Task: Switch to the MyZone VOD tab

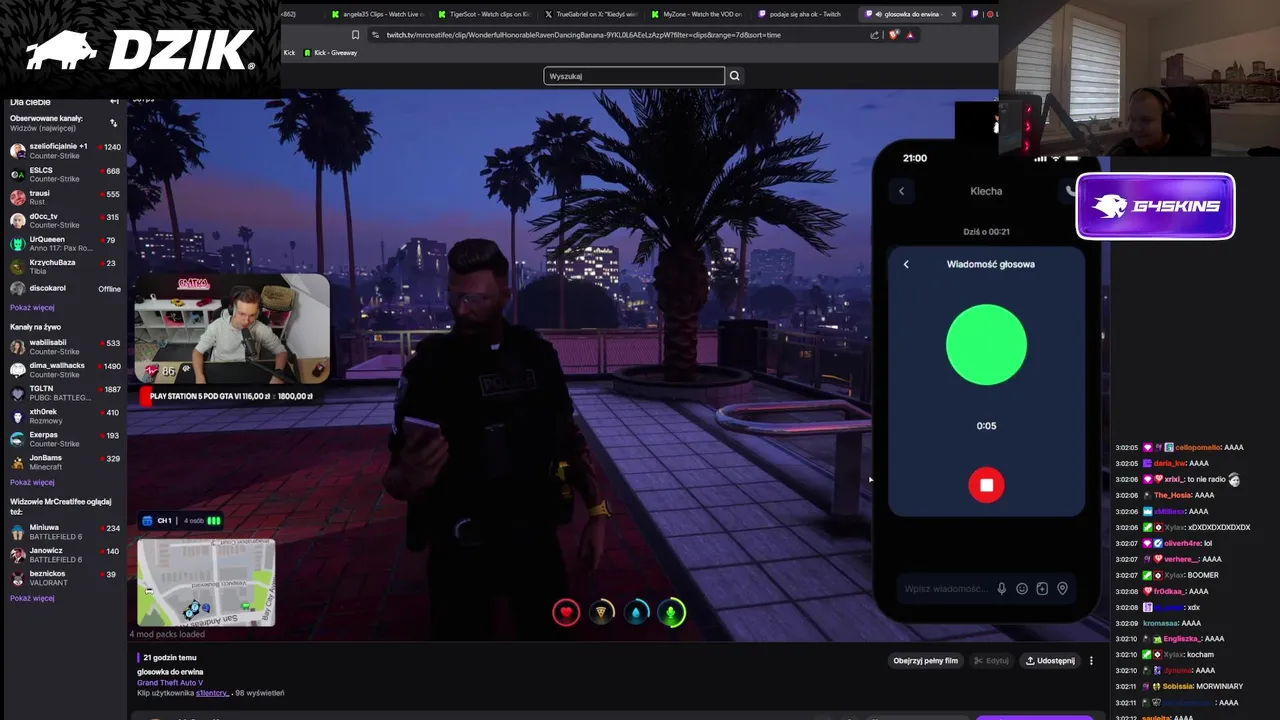Action: [x=698, y=14]
